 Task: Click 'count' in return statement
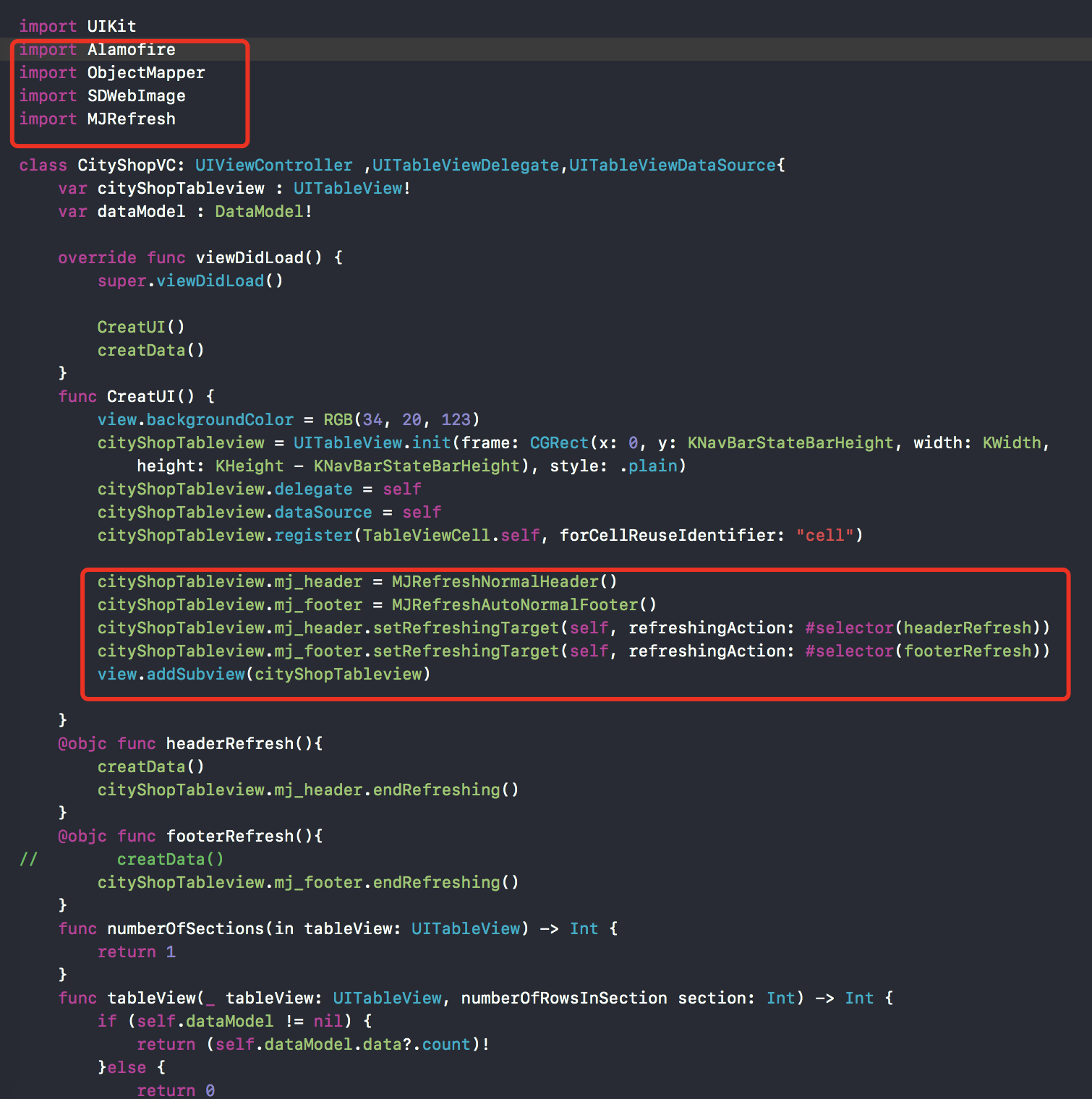pos(446,1045)
